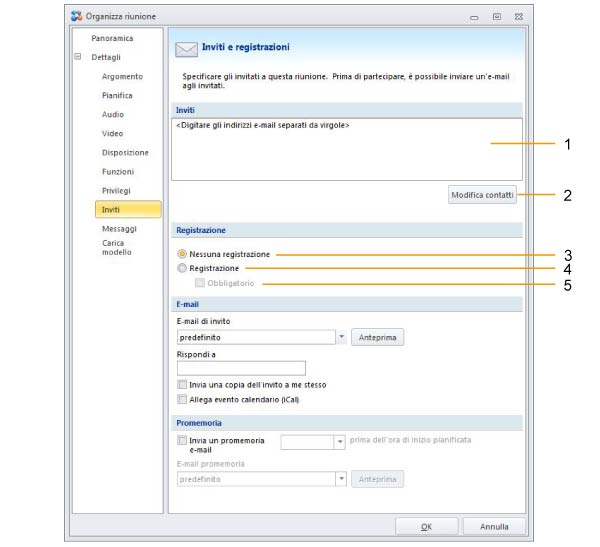
Task: Click the Modifica contatti button
Action: [482, 195]
